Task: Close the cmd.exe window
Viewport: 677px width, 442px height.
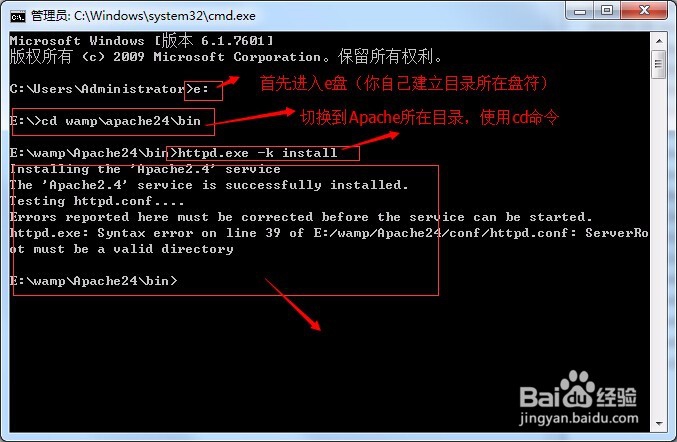Action: click(644, 10)
